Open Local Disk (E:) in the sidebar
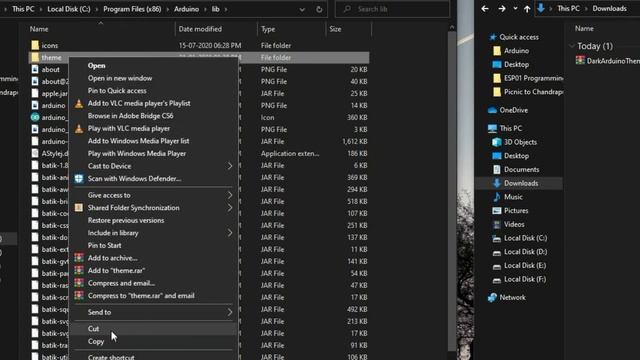640x360 pixels. click(x=525, y=266)
